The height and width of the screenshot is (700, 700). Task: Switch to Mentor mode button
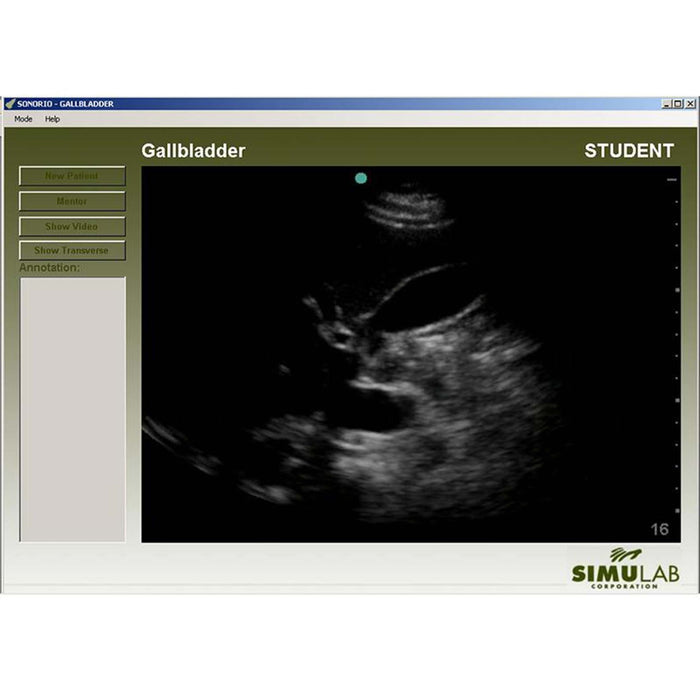click(x=72, y=201)
